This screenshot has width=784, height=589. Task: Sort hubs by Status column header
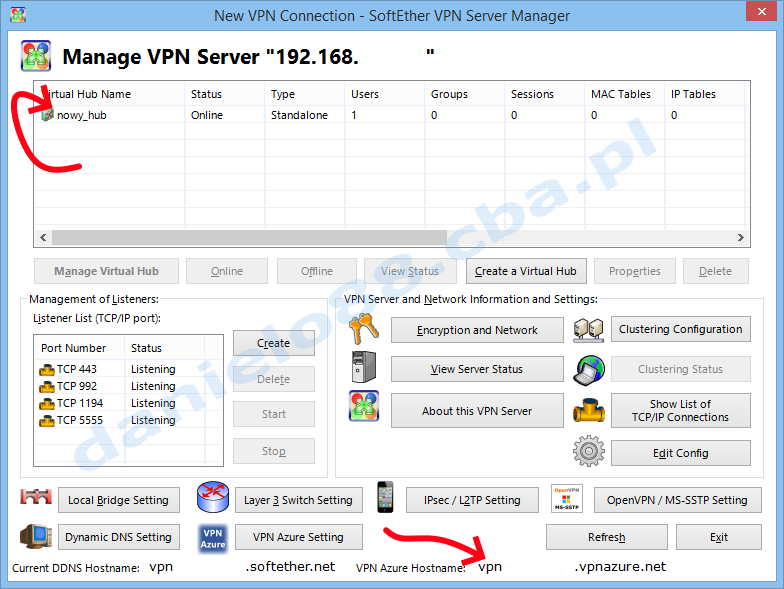pos(225,94)
